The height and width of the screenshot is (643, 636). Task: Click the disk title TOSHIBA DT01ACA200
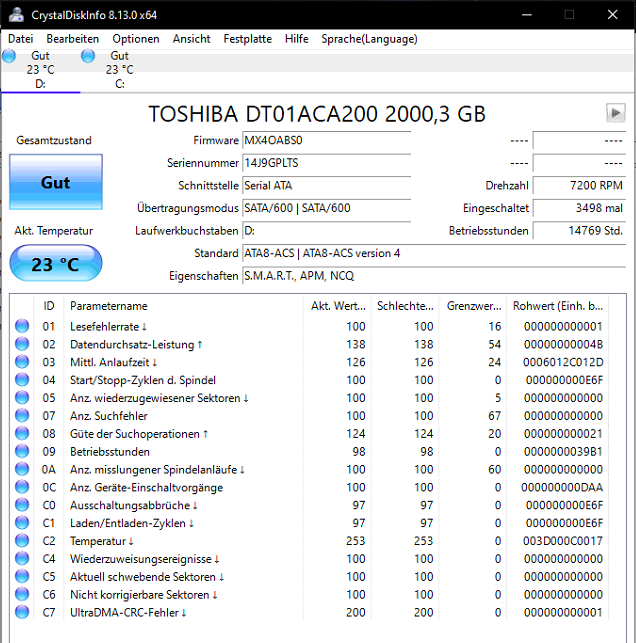coord(317,114)
